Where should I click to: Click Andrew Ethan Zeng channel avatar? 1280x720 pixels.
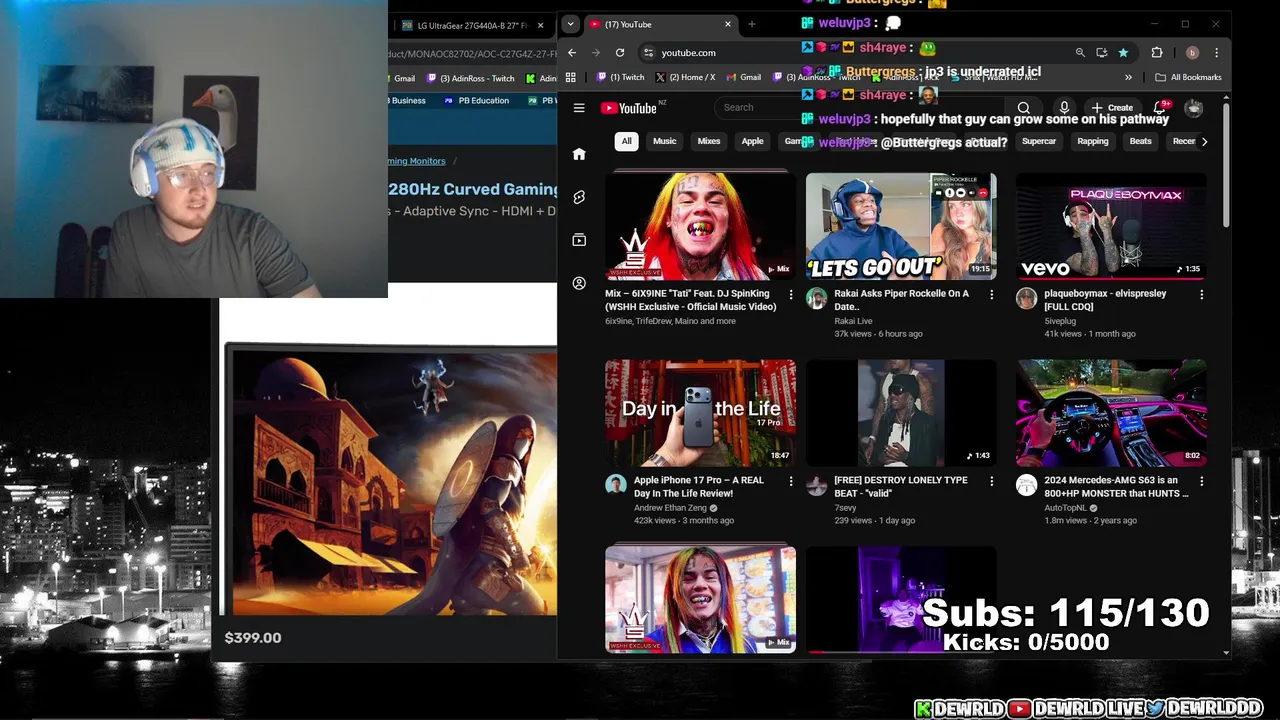(x=616, y=485)
